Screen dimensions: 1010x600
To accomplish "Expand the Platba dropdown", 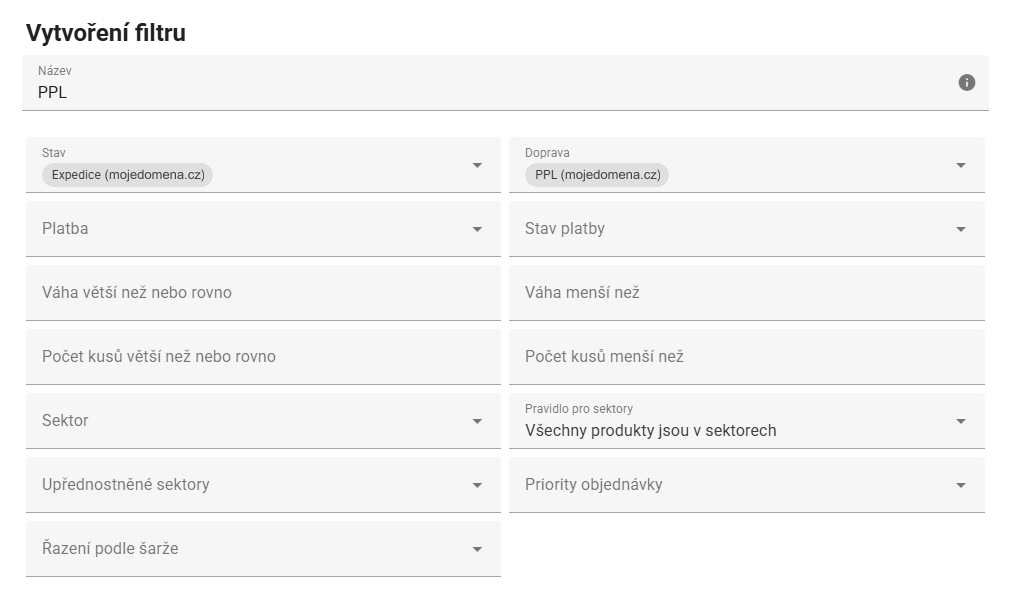I will [263, 229].
